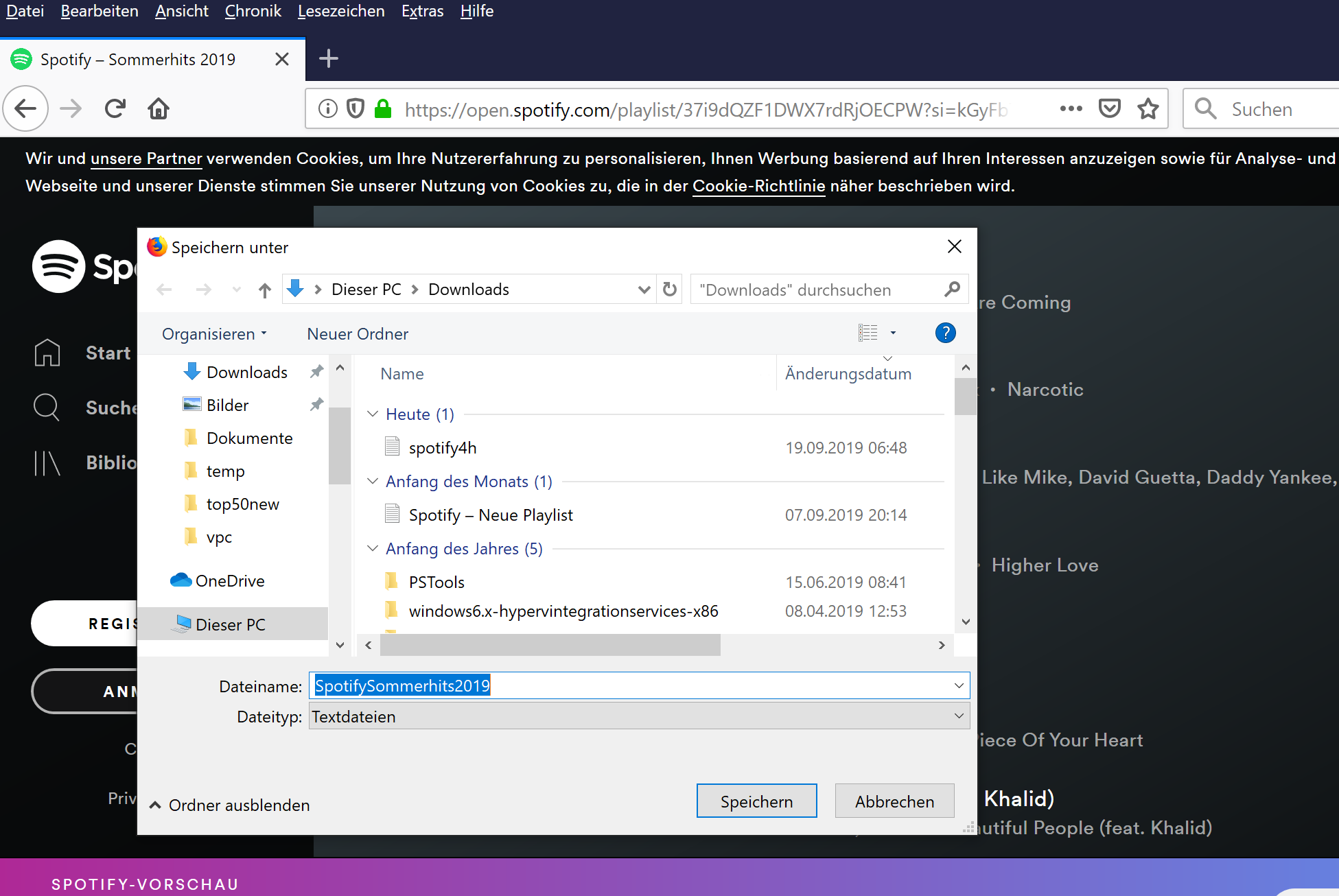
Task: Go up one folder level in dialog
Action: click(265, 290)
